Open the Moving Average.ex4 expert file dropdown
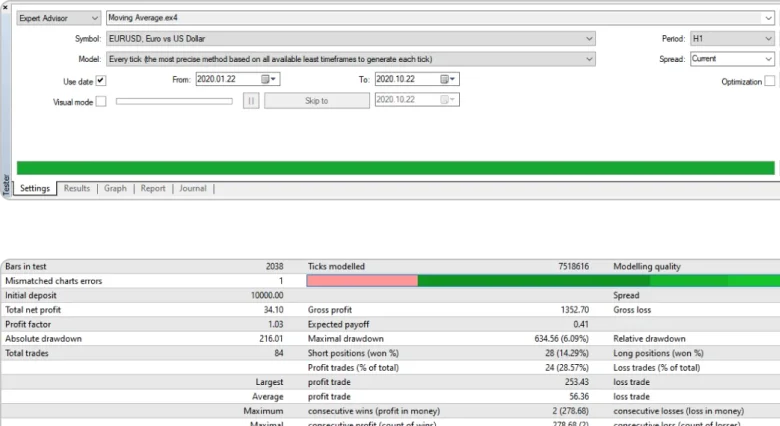This screenshot has height=426, width=780. pos(766,18)
